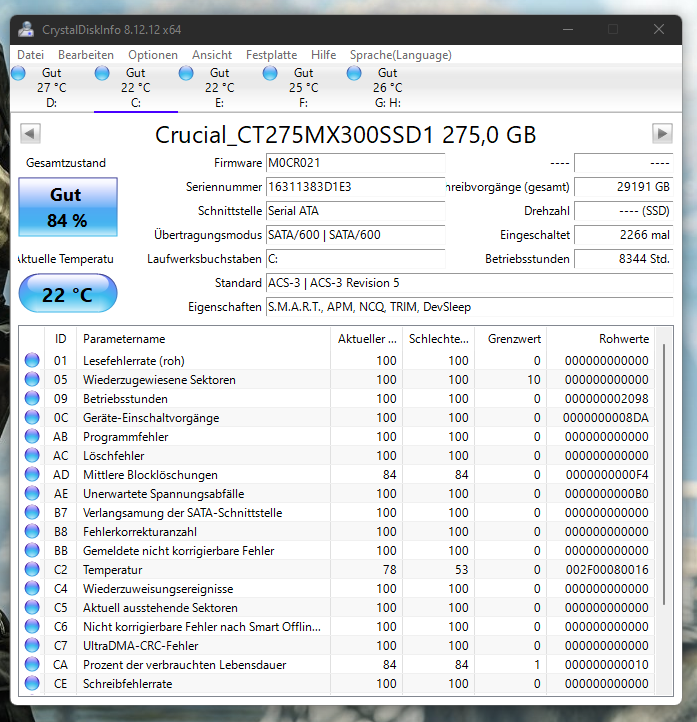Viewport: 697px width, 722px height.
Task: Click the CrystalDiskInfo title bar app icon
Action: [x=26, y=29]
